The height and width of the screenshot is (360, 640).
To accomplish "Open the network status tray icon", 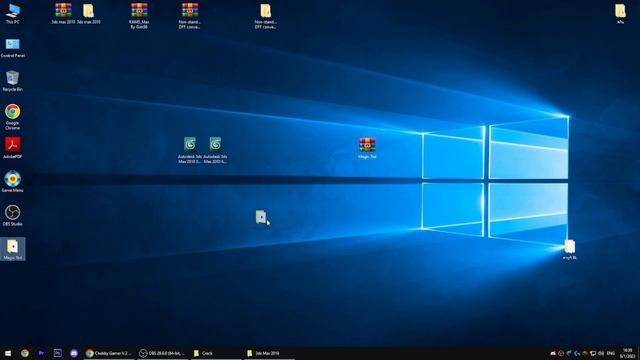I will coord(593,353).
